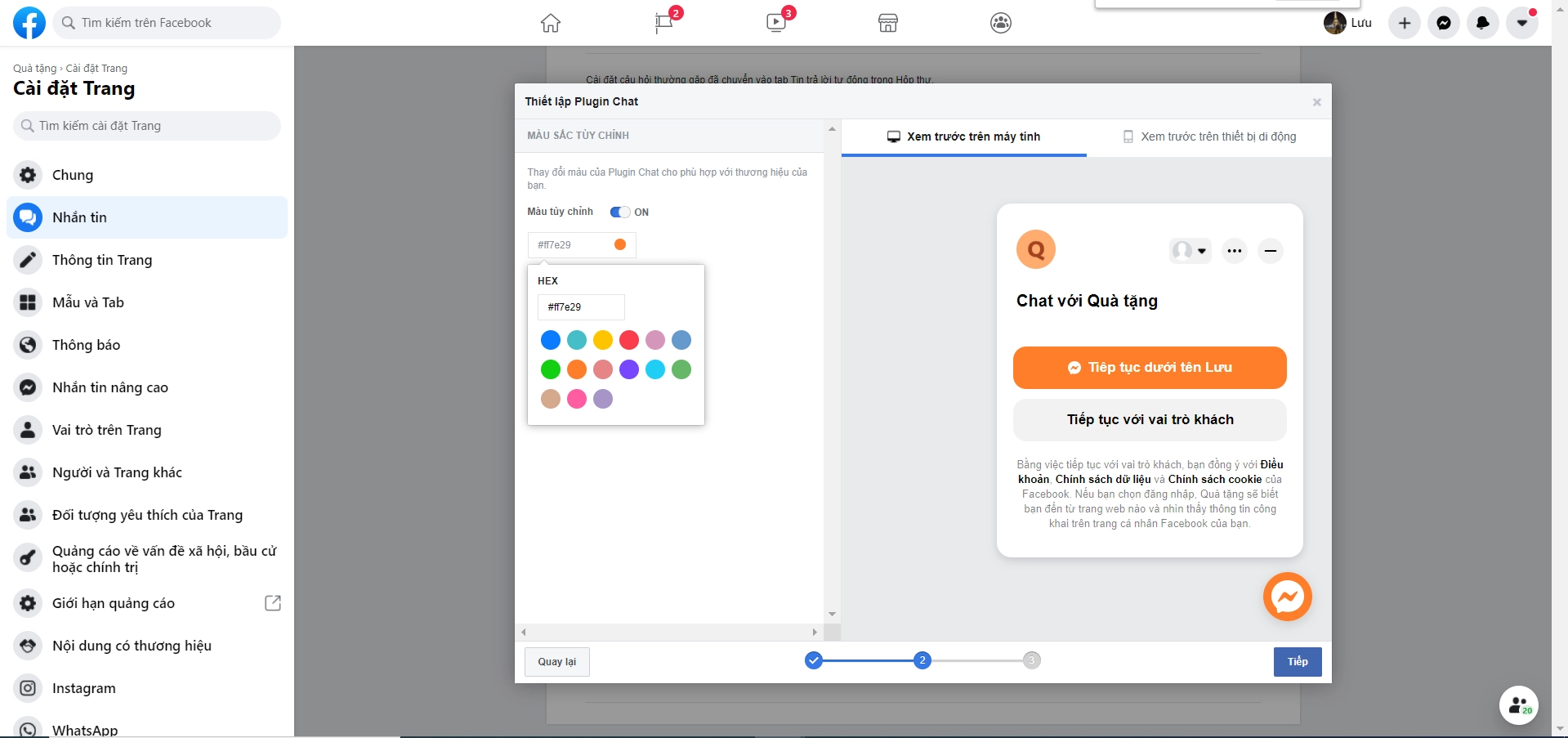Viewport: 1568px width, 738px height.
Task: Open the Facebook Home icon
Action: tap(551, 23)
